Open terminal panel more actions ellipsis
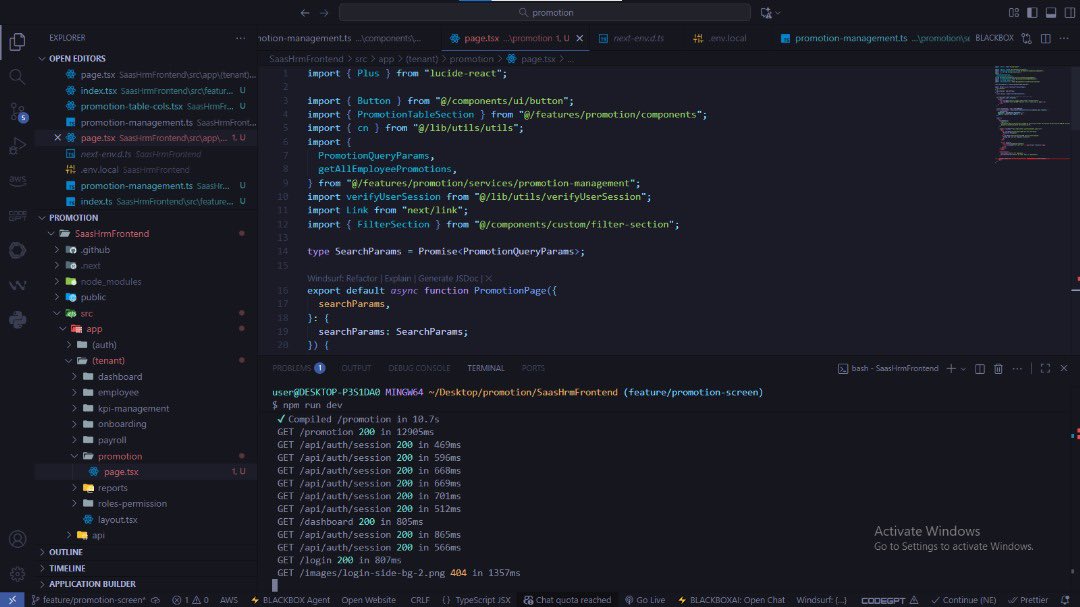Screen dimensions: 1080x607 (1017, 369)
